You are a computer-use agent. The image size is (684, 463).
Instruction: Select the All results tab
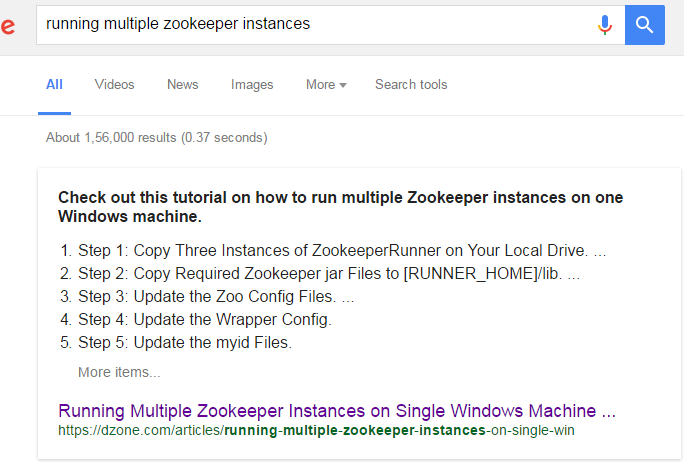[55, 84]
